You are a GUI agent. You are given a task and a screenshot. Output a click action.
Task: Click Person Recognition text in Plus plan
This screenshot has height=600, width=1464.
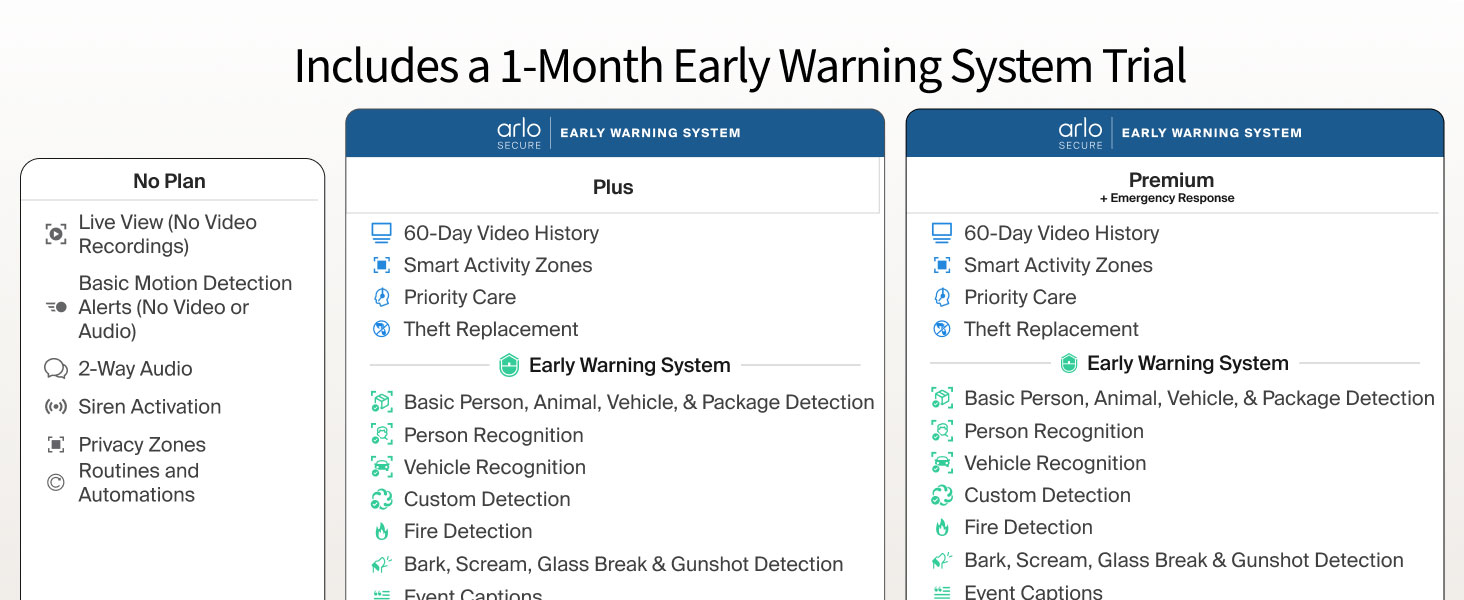[x=494, y=435]
